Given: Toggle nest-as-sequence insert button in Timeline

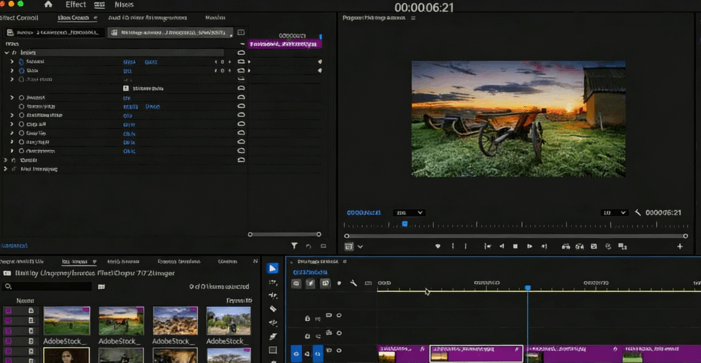Looking at the screenshot, I should (x=296, y=283).
